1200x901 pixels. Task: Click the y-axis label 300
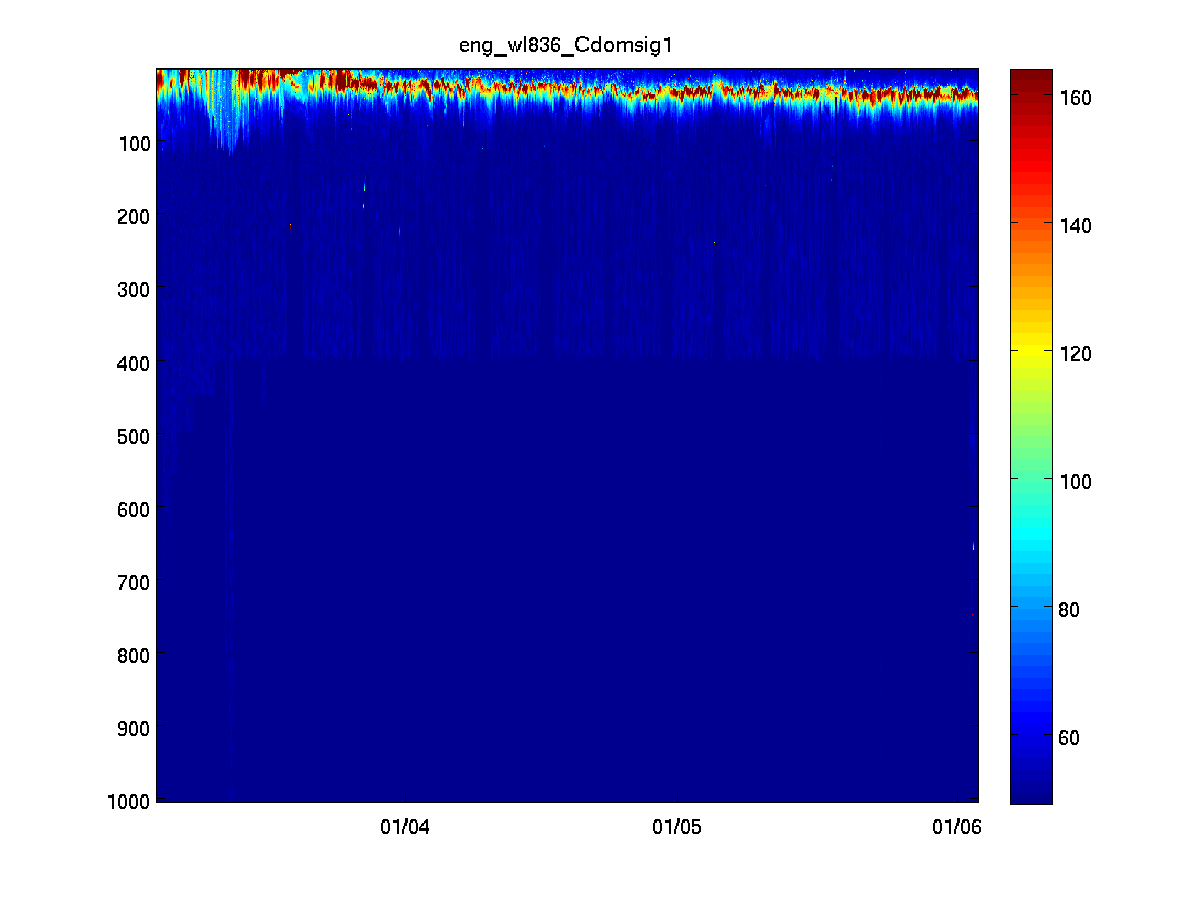click(136, 289)
